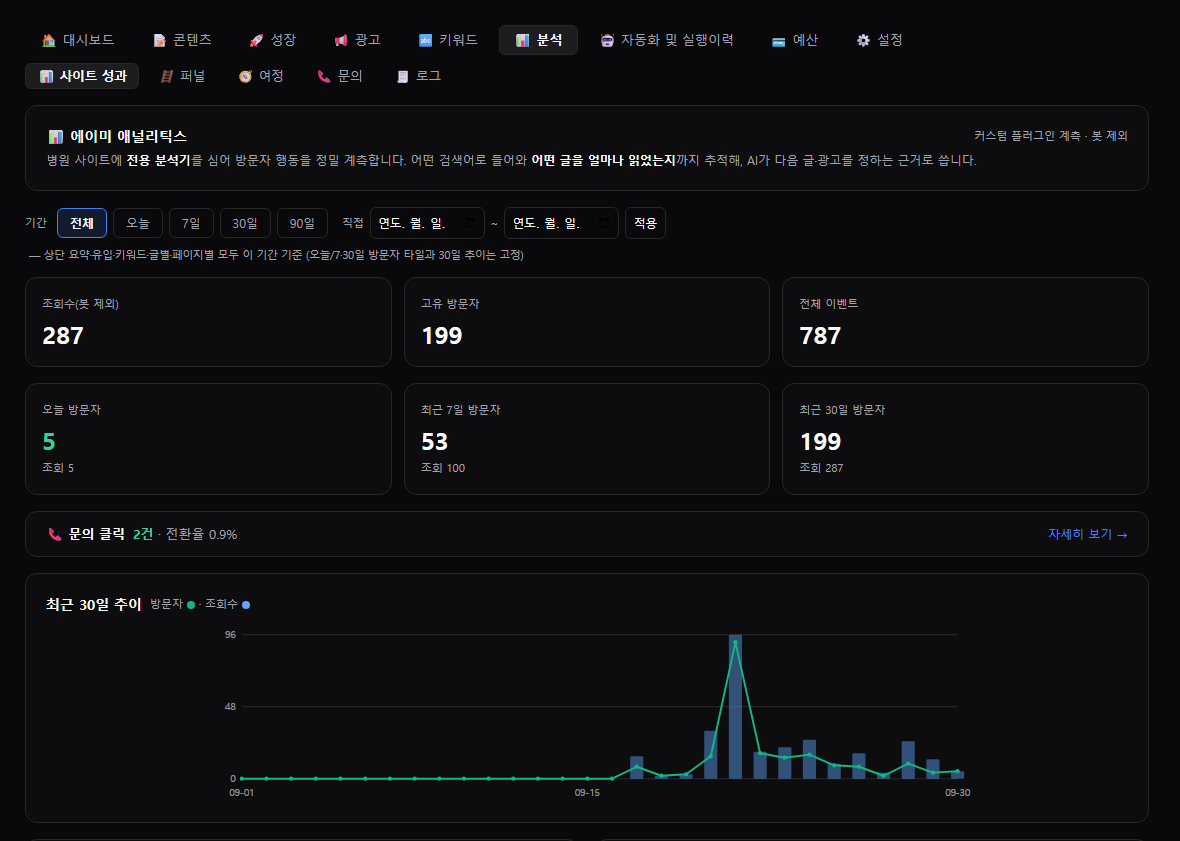Select the 7일 period filter
This screenshot has height=841, width=1180.
point(191,223)
